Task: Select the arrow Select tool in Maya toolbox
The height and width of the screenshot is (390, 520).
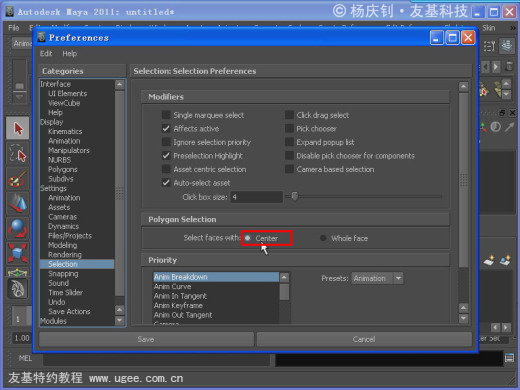Action: pyautogui.click(x=18, y=128)
